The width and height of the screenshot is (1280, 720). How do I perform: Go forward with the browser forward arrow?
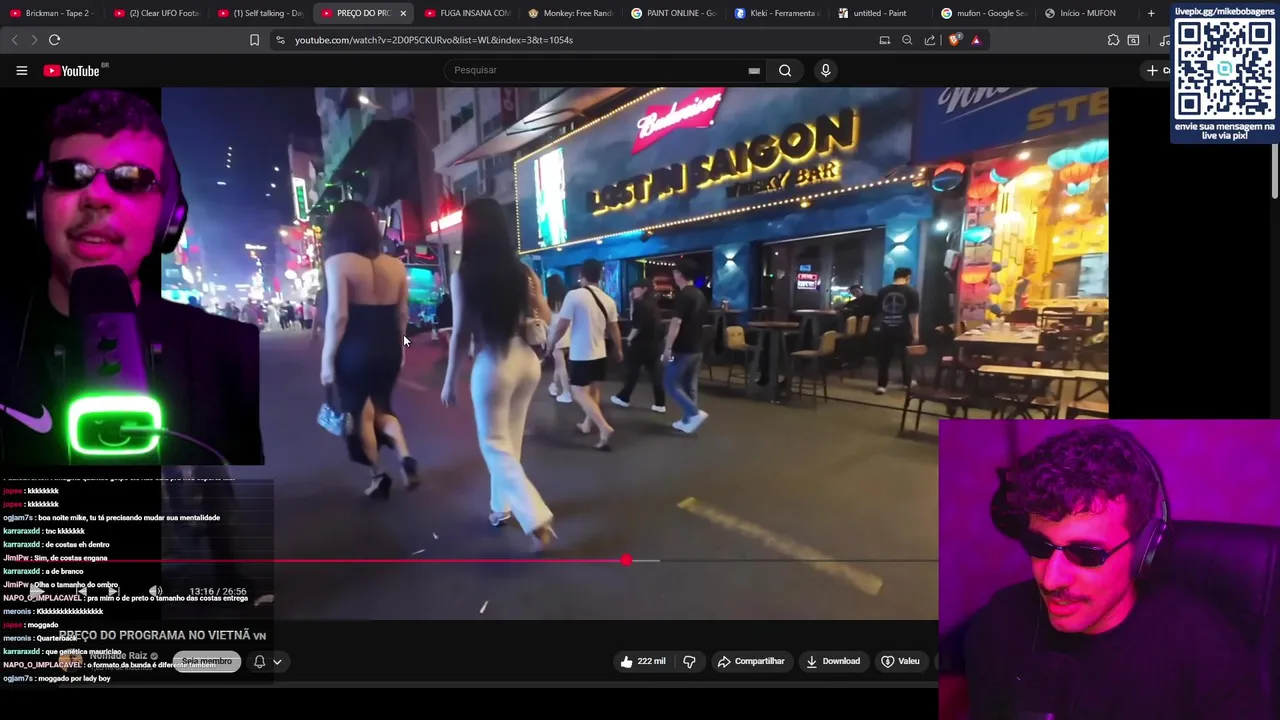click(x=34, y=40)
